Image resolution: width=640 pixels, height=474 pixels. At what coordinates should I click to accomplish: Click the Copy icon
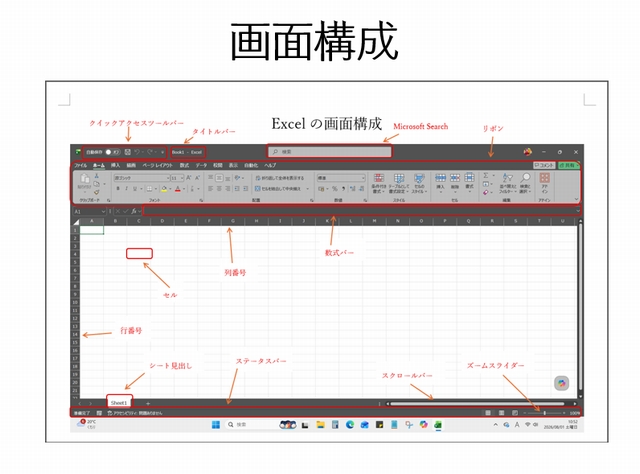coord(97,184)
